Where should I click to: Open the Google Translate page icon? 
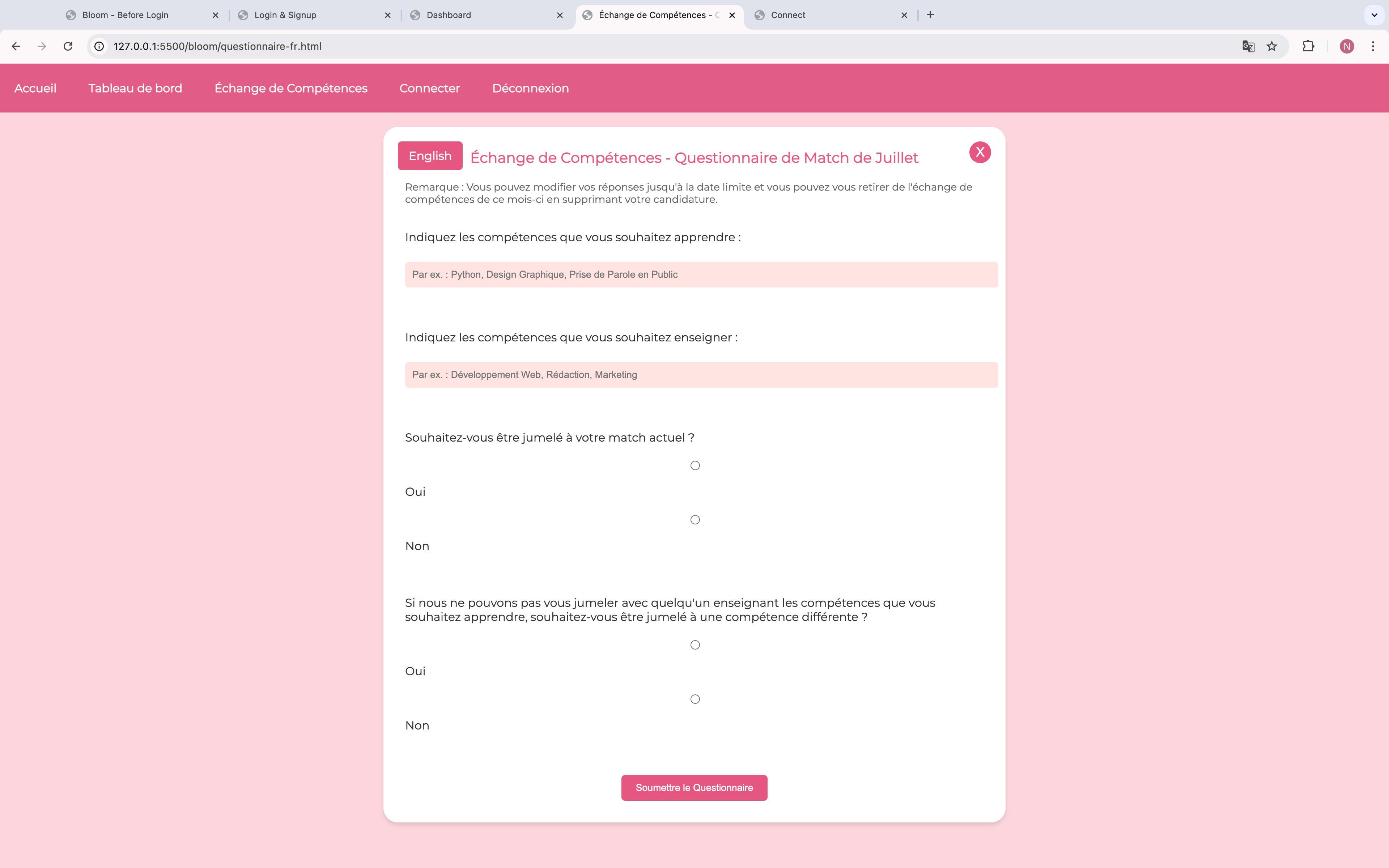(x=1248, y=47)
